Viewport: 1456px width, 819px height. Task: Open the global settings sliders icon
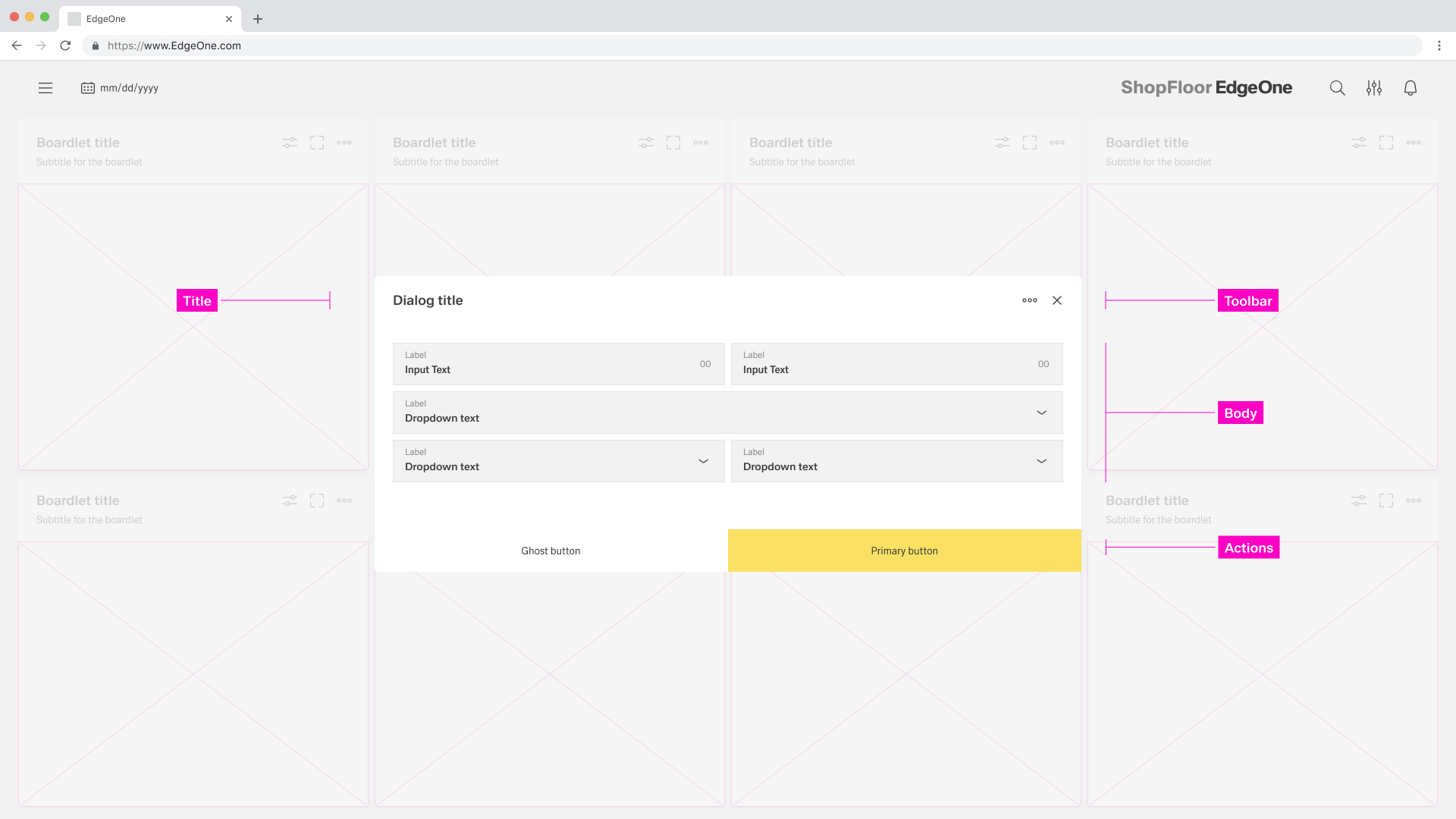(x=1373, y=88)
